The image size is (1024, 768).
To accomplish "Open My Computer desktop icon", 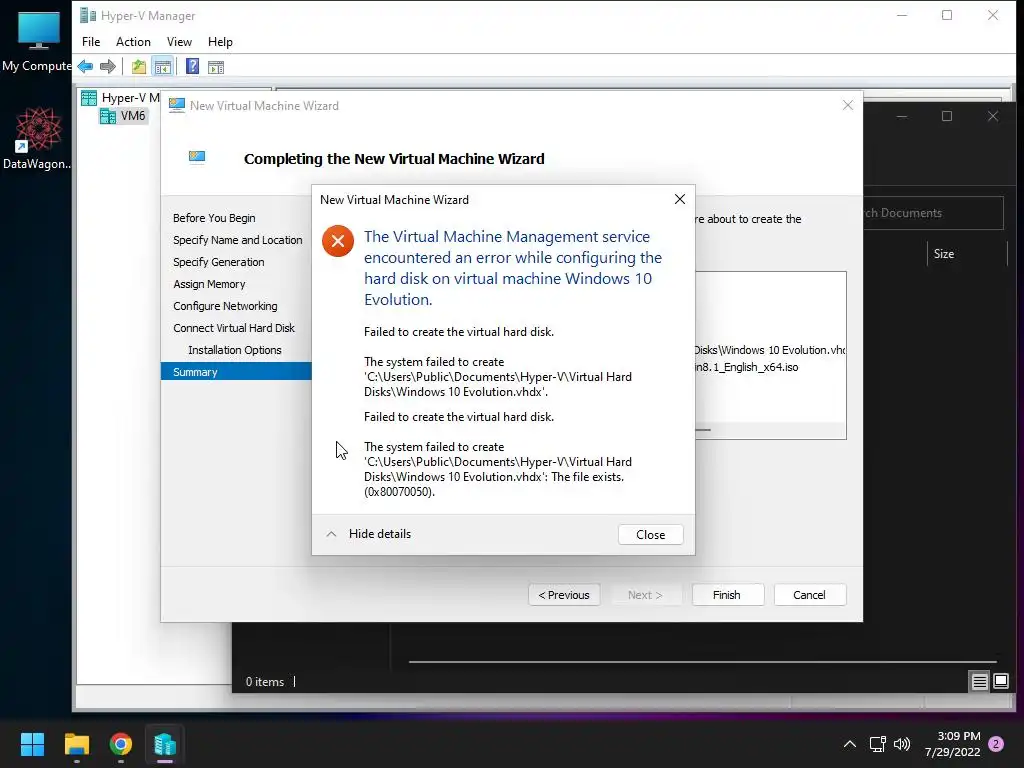I will (x=37, y=40).
